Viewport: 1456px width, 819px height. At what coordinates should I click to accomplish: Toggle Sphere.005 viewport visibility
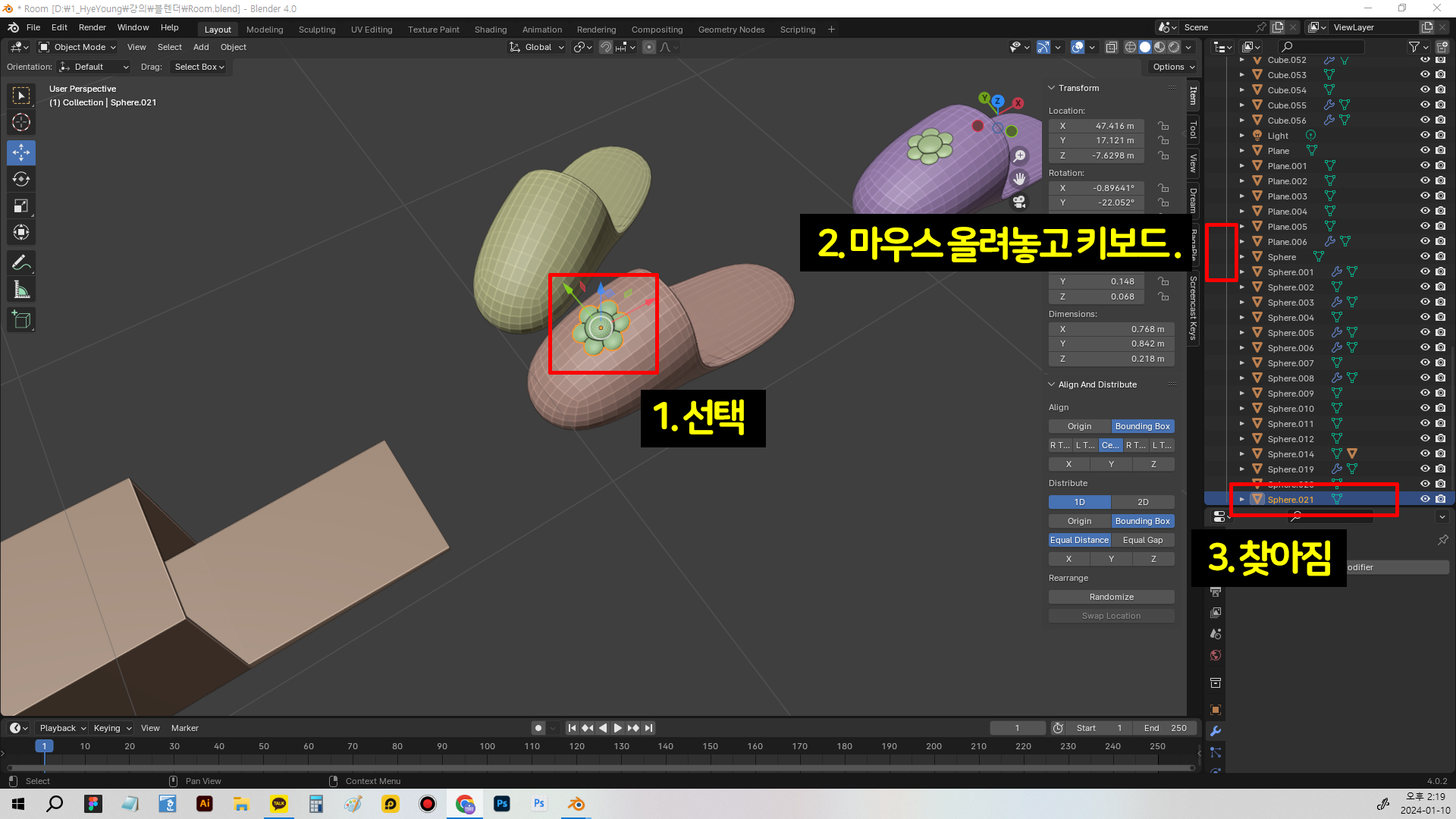(1425, 332)
